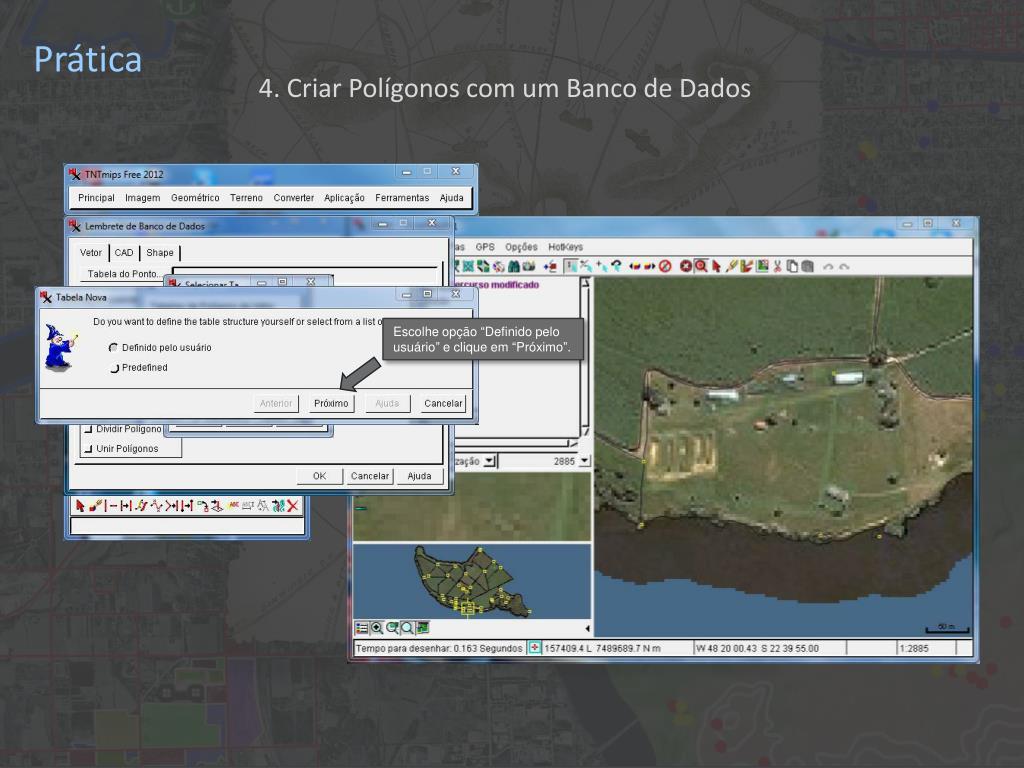Click the scissors cut icon in the view toolbar
The image size is (1024, 768).
pos(777,266)
